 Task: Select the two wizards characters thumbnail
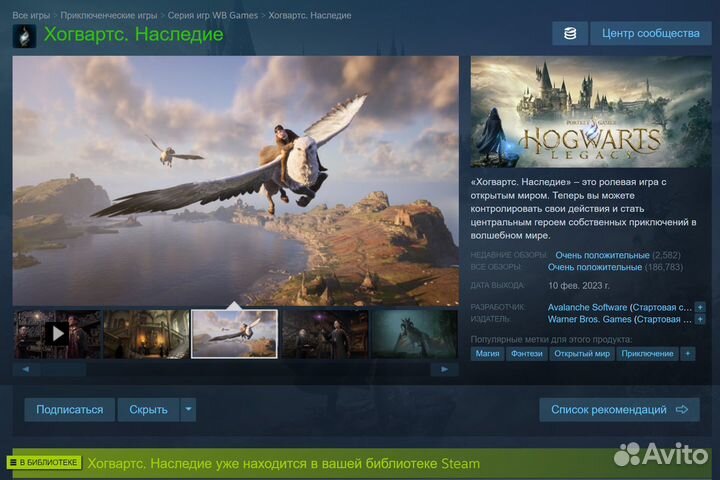click(x=325, y=334)
